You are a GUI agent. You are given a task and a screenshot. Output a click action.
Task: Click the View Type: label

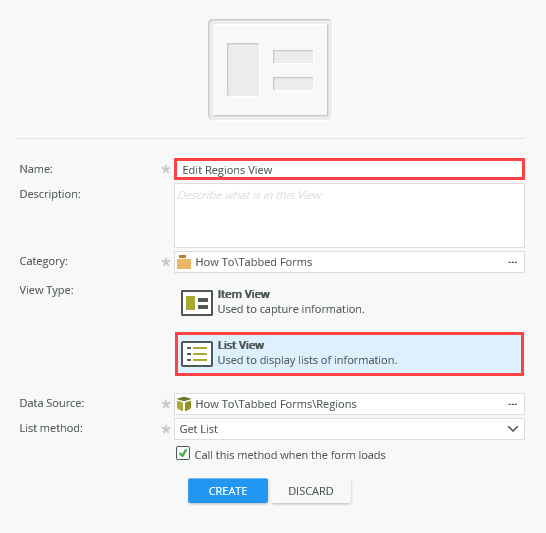tap(47, 290)
